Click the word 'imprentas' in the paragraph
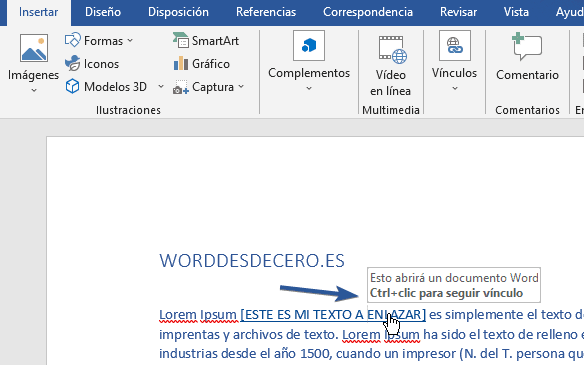Screen dimensions: 584x365 tap(189, 334)
